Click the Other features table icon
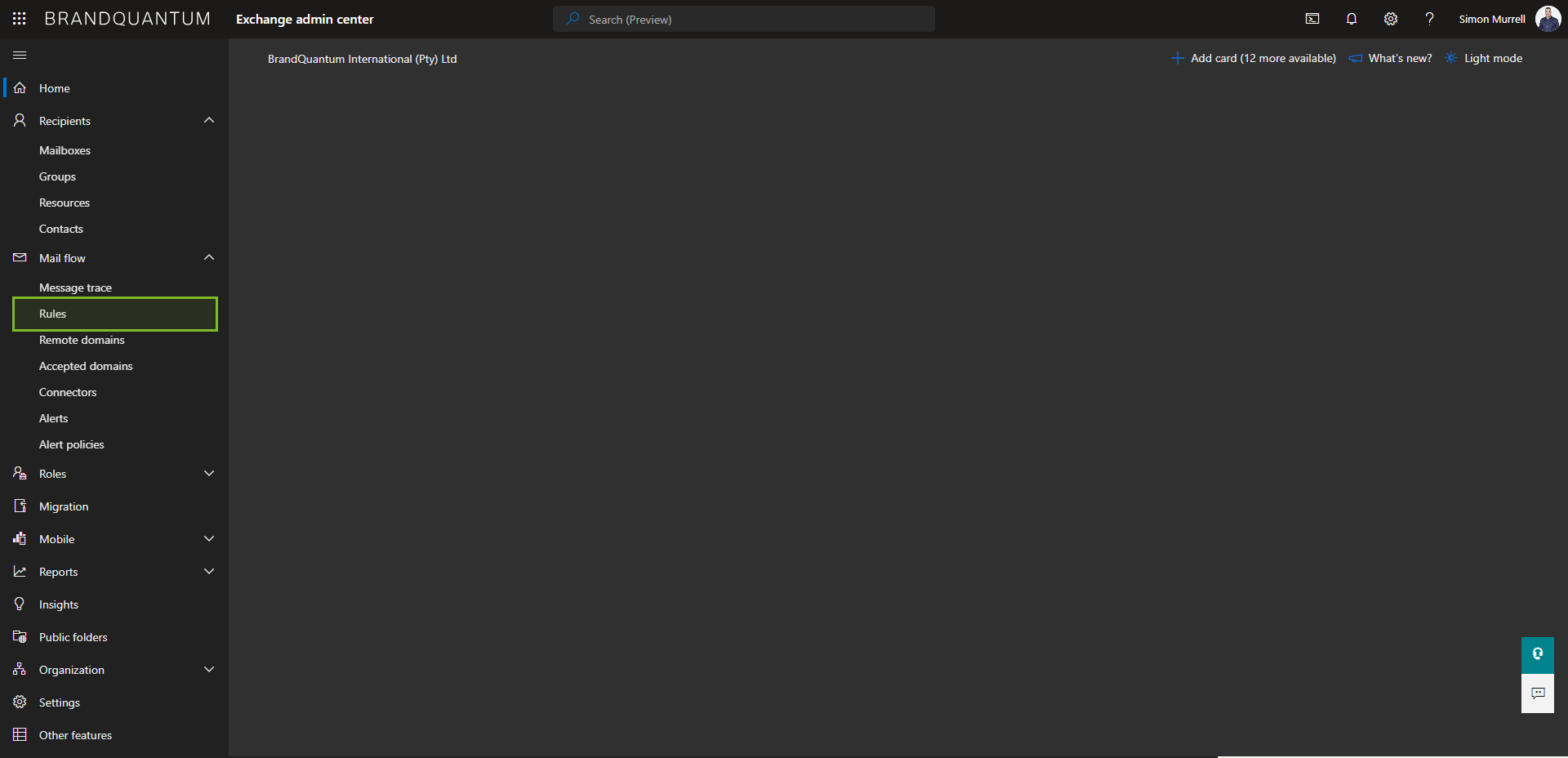This screenshot has width=1568, height=758. pos(20,735)
